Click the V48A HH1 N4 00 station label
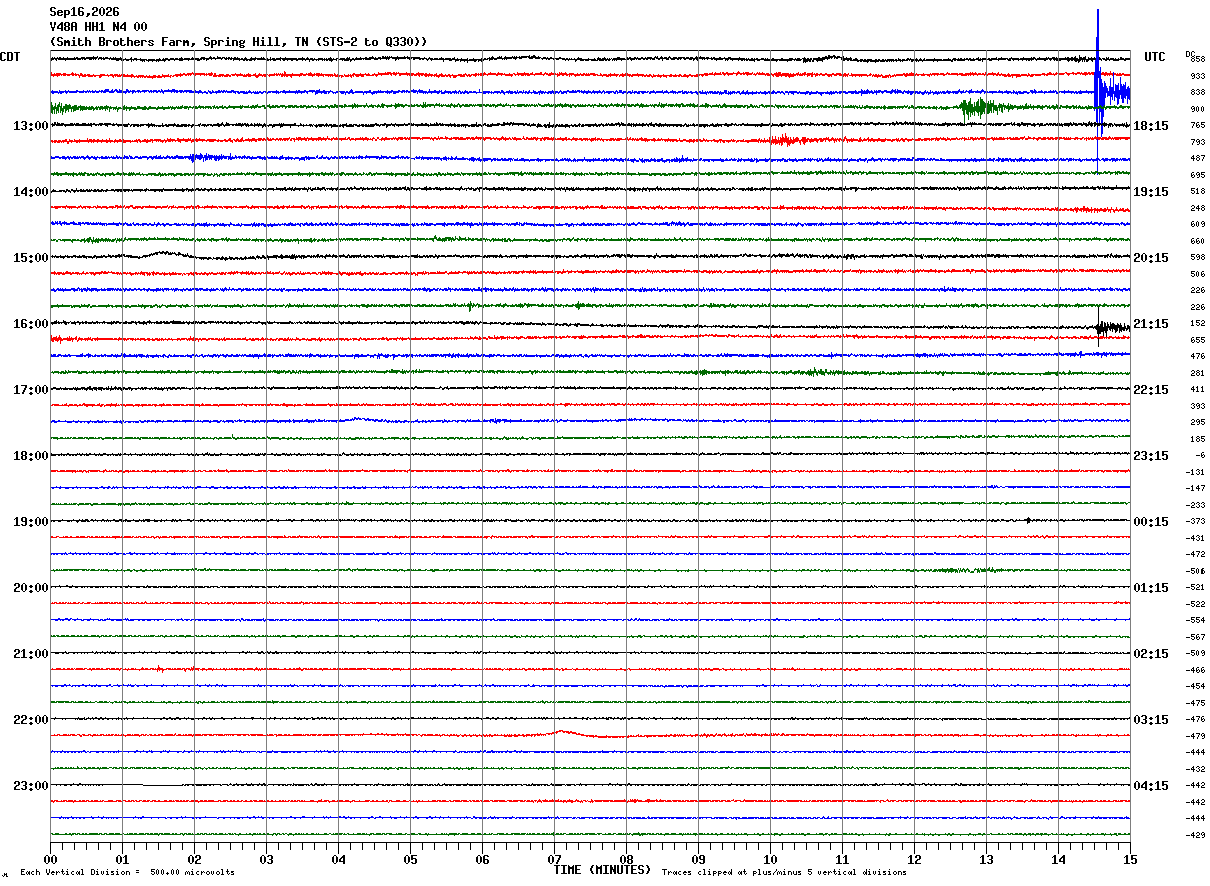This screenshot has height=886, width=1210. pyautogui.click(x=98, y=27)
